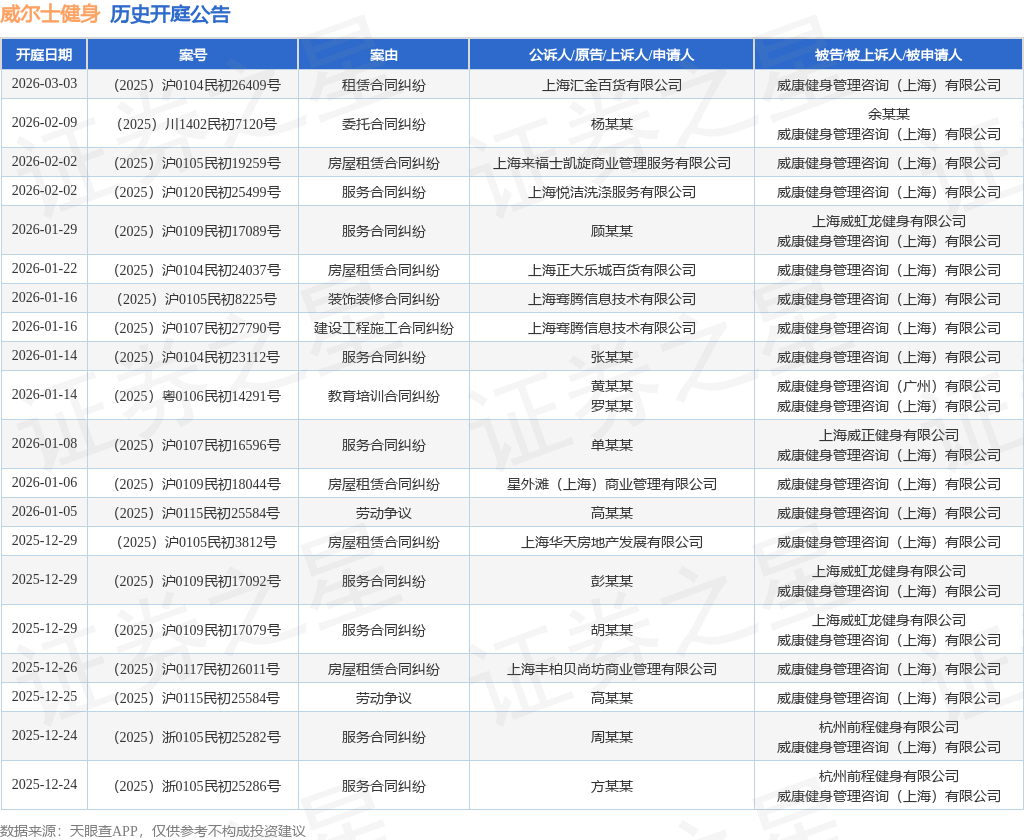Click plaintiff 单某某
Screen dimensions: 1024x840
point(612,445)
